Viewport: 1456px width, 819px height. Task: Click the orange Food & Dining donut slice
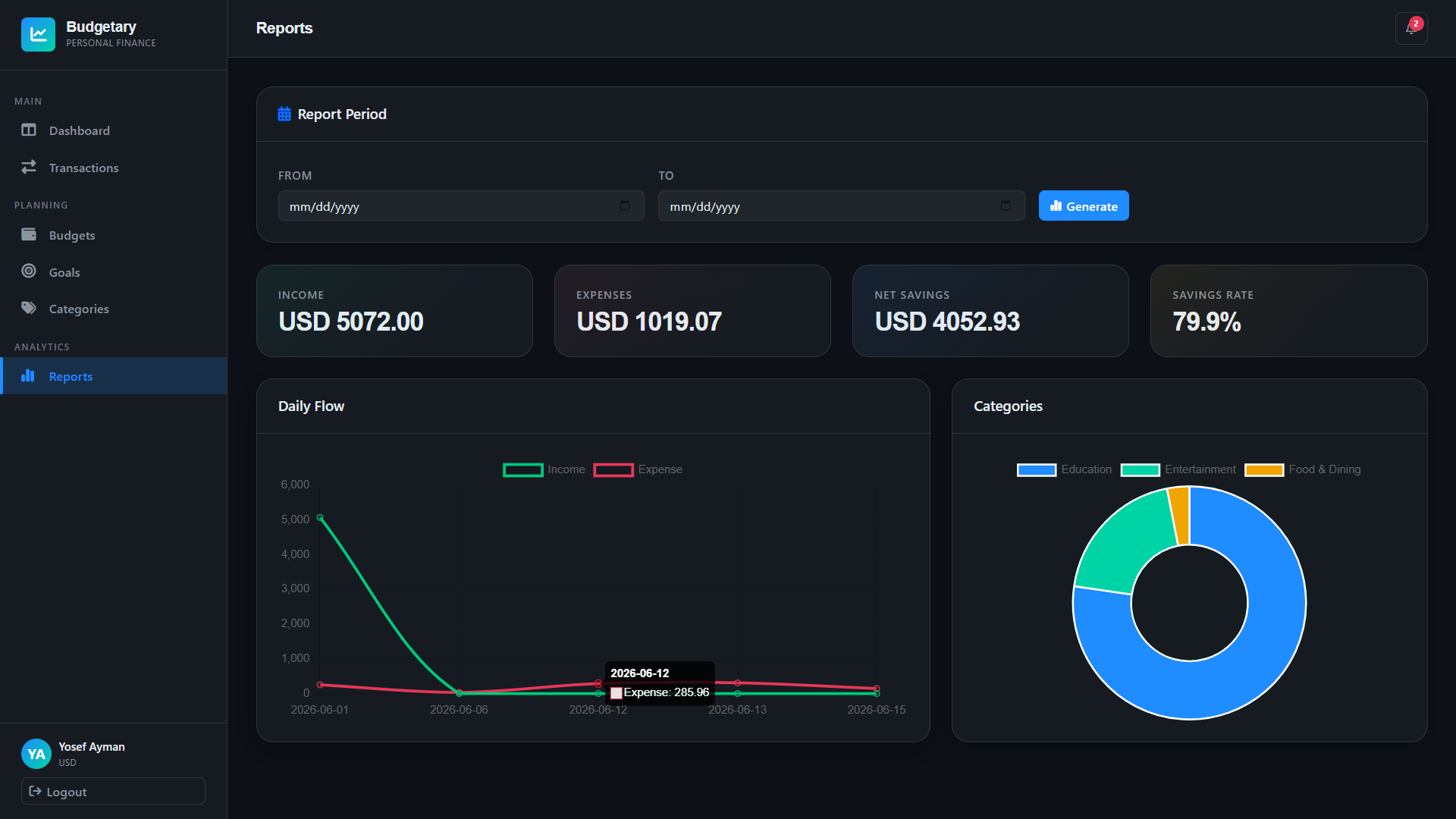tap(1180, 515)
